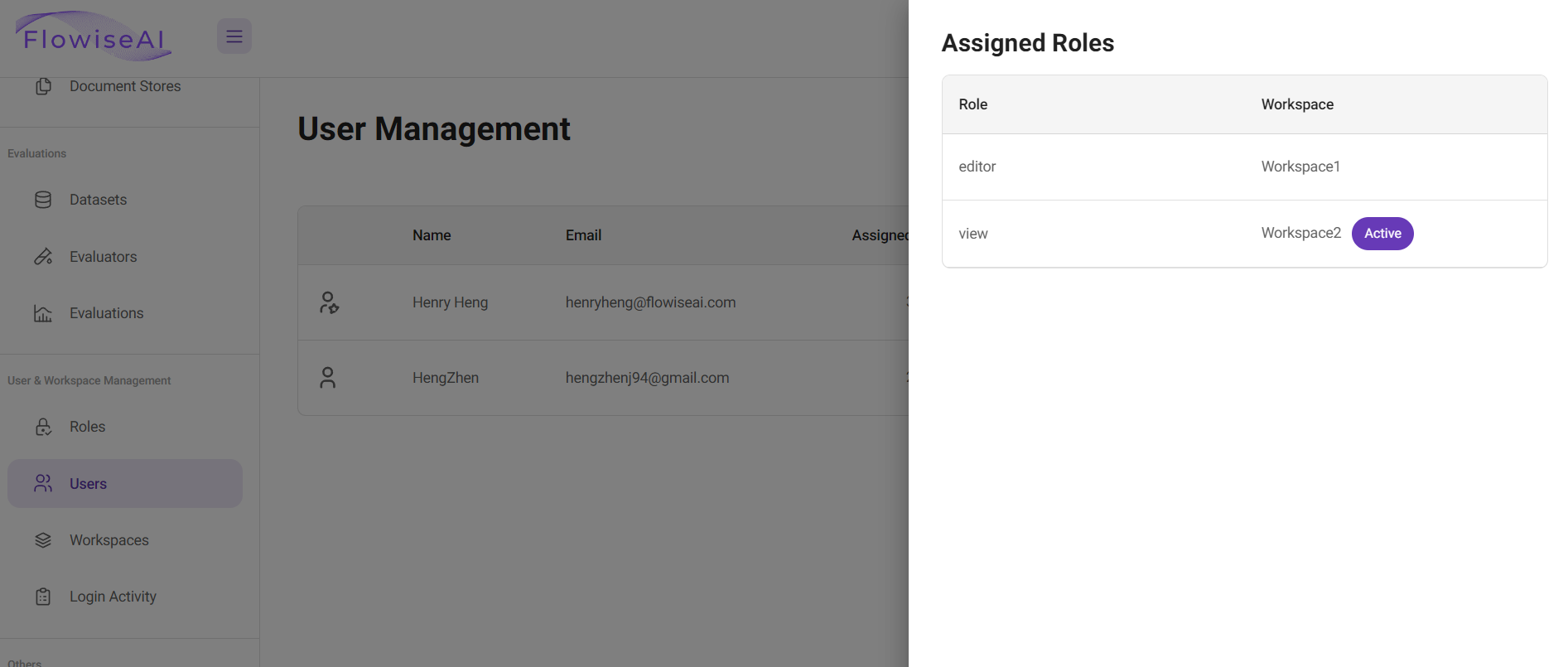Click HengZhen's user icon
1568x667 pixels.
328,378
